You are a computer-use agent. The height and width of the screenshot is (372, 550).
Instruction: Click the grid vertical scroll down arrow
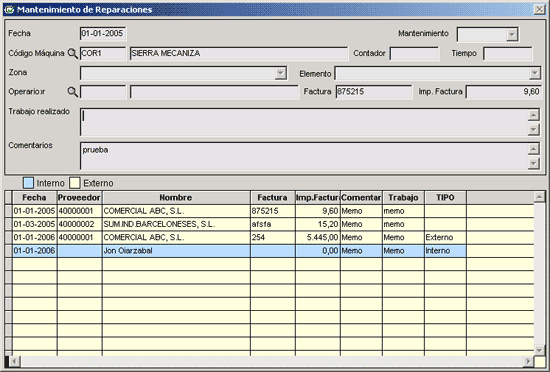539,349
